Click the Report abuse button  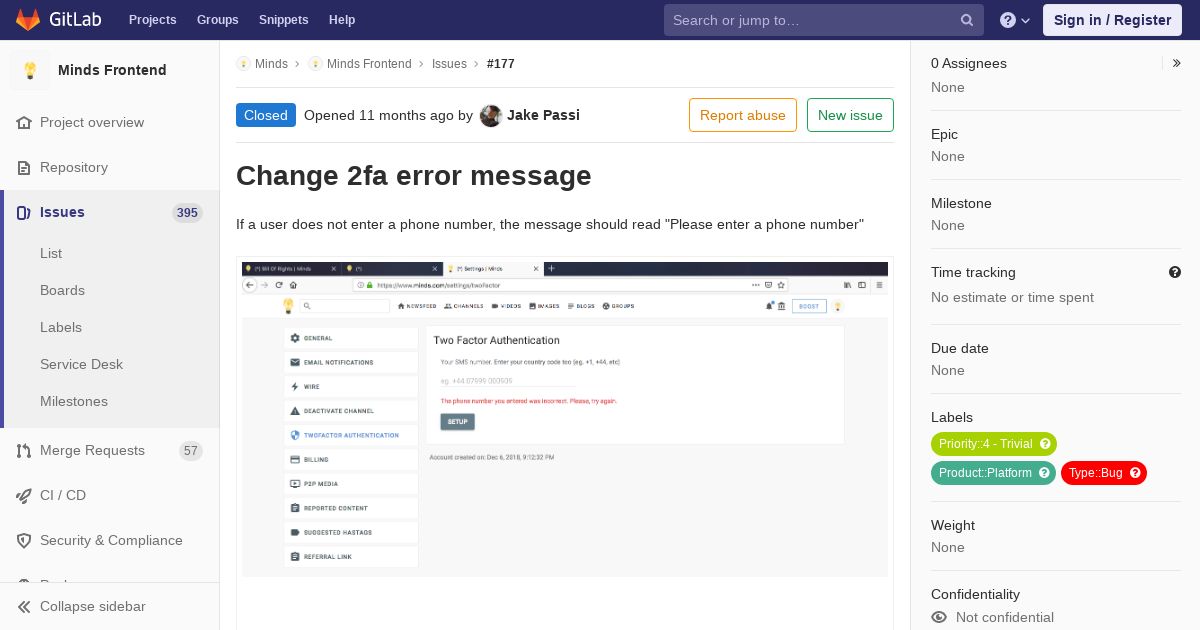(743, 115)
